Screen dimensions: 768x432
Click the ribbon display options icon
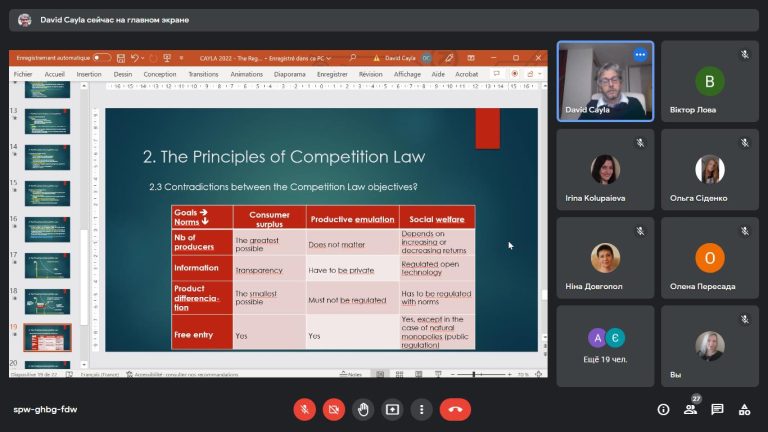(471, 58)
